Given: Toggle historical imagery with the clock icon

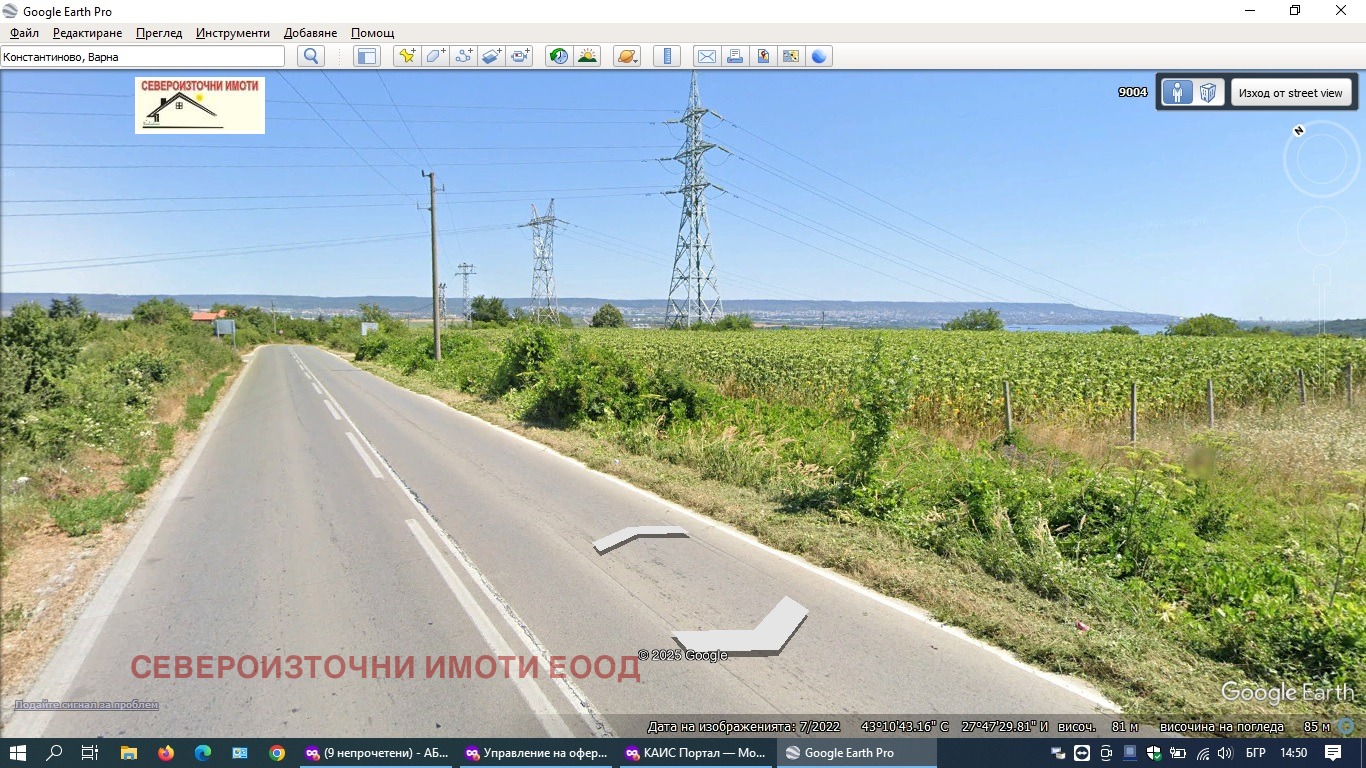Looking at the screenshot, I should (x=557, y=56).
